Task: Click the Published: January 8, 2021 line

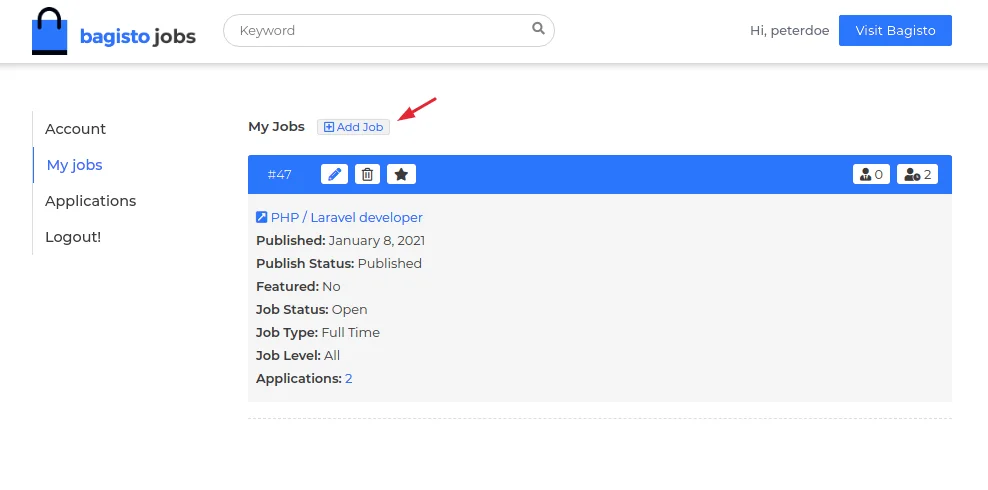Action: point(340,241)
